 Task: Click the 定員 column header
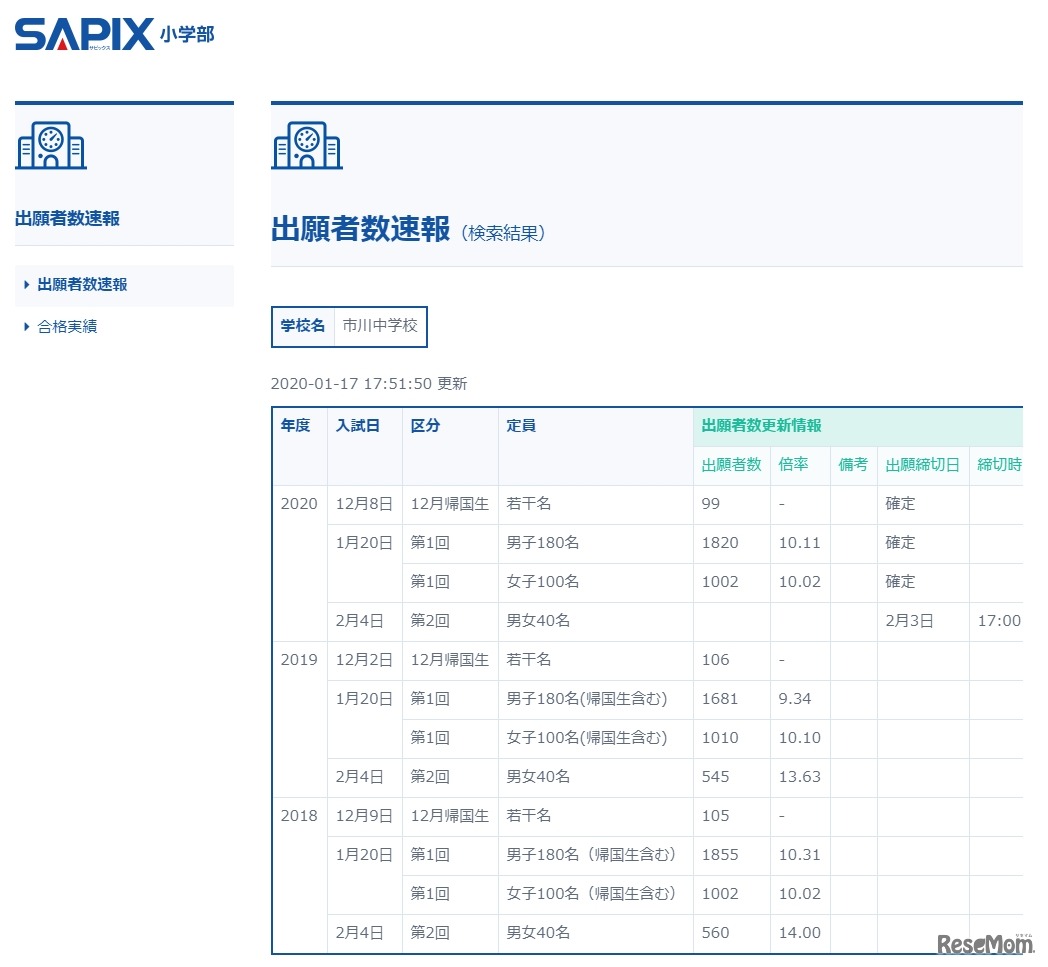(x=521, y=426)
